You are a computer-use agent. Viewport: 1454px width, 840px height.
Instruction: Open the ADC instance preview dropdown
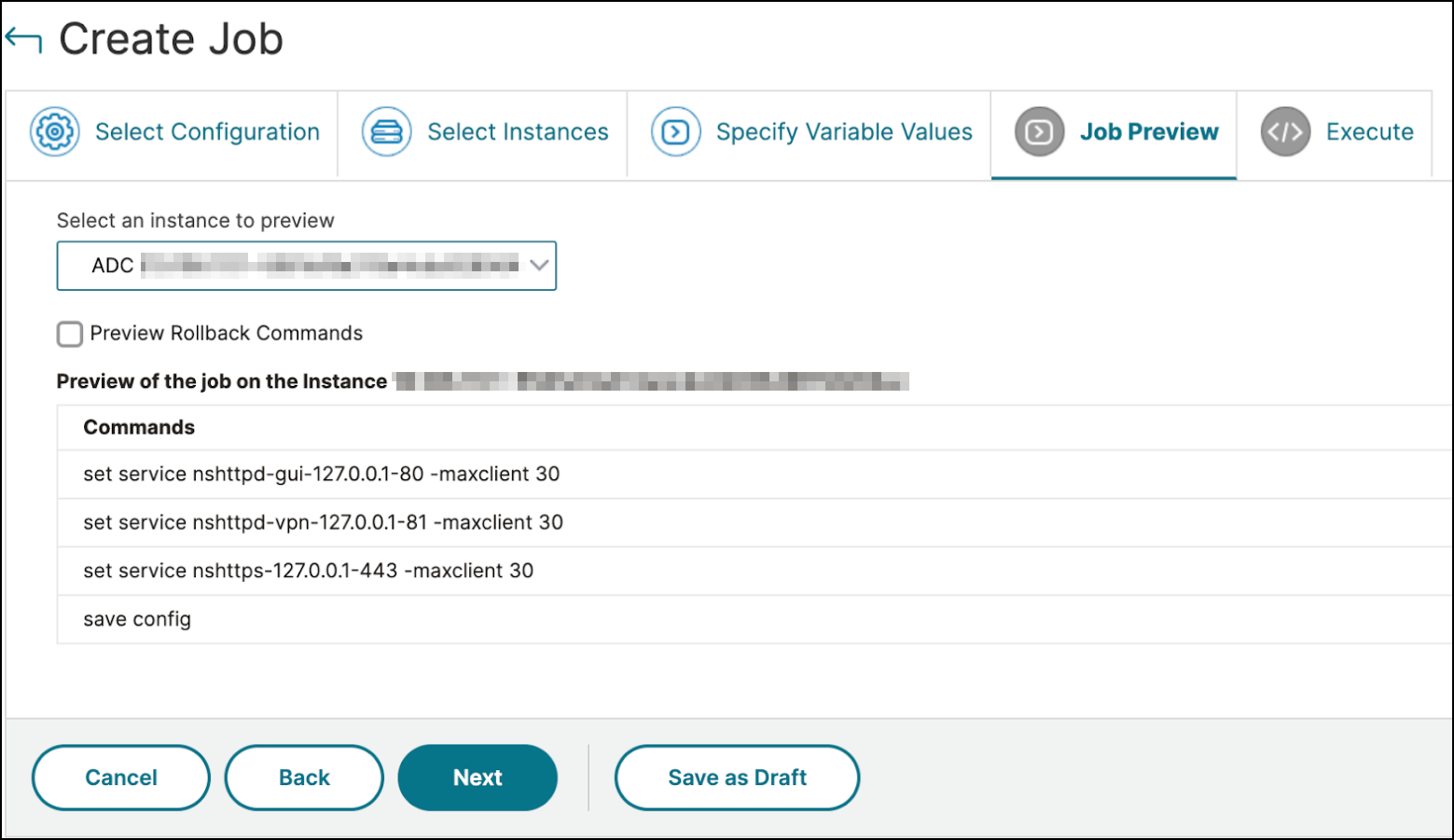pos(307,266)
